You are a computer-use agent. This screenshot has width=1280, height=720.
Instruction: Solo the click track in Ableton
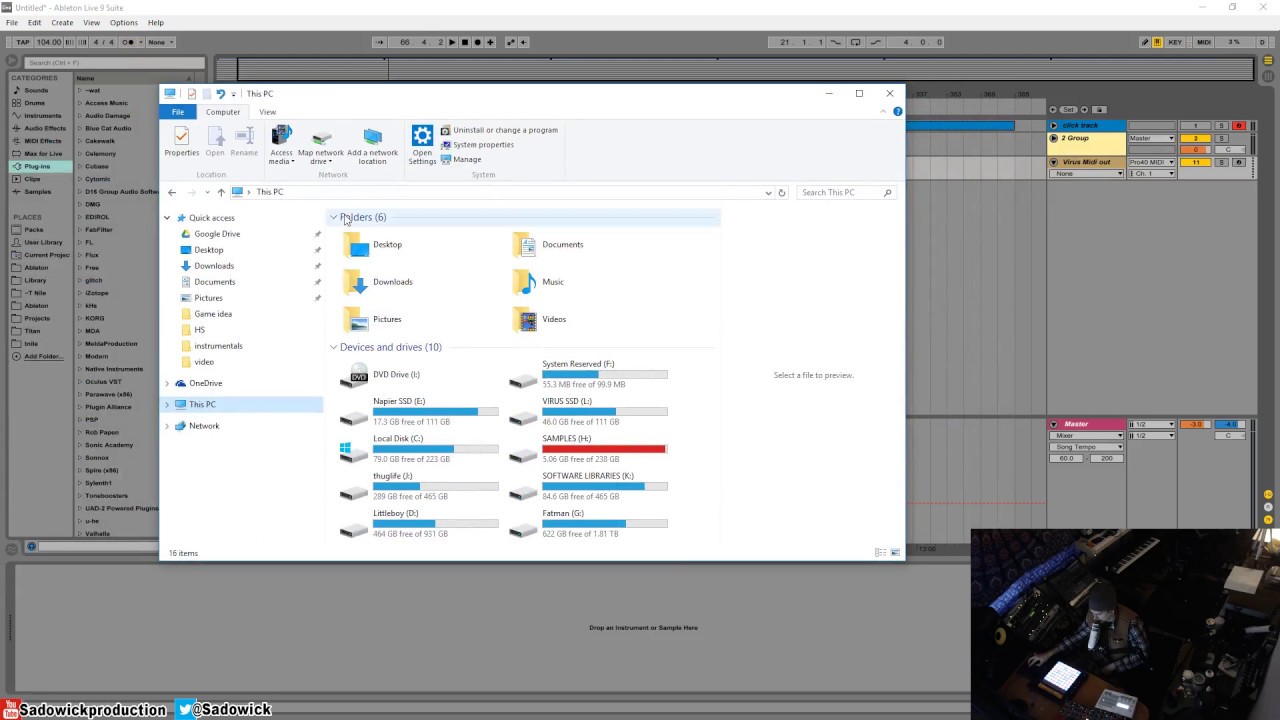tap(1221, 126)
